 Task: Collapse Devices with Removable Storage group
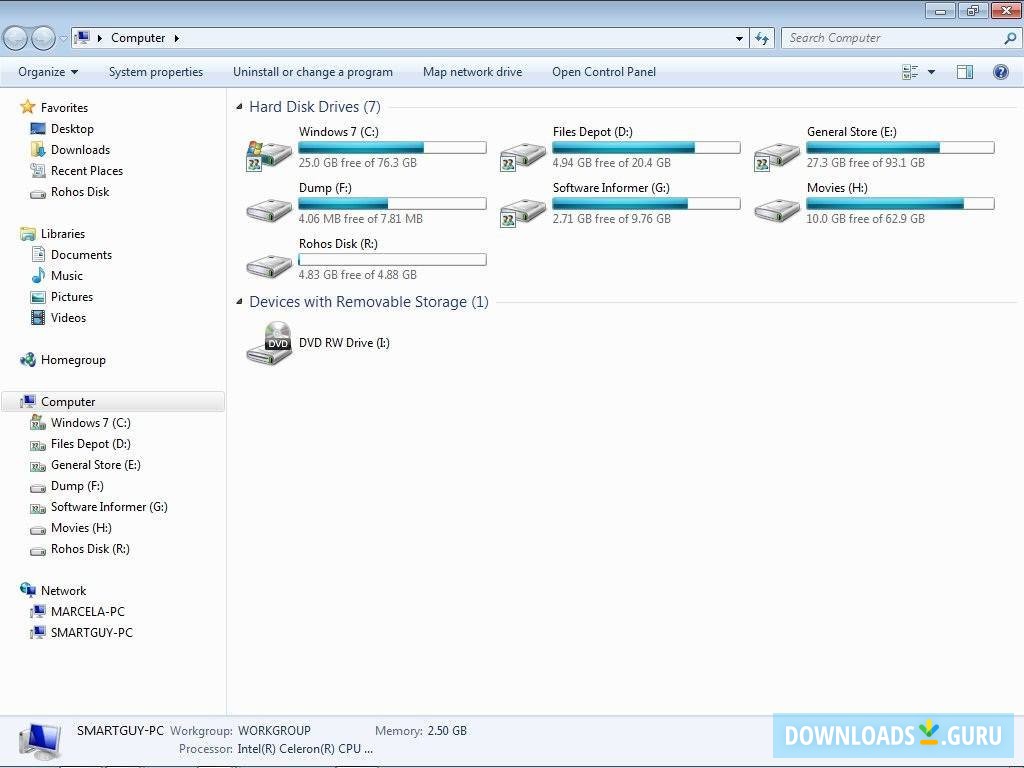[239, 302]
